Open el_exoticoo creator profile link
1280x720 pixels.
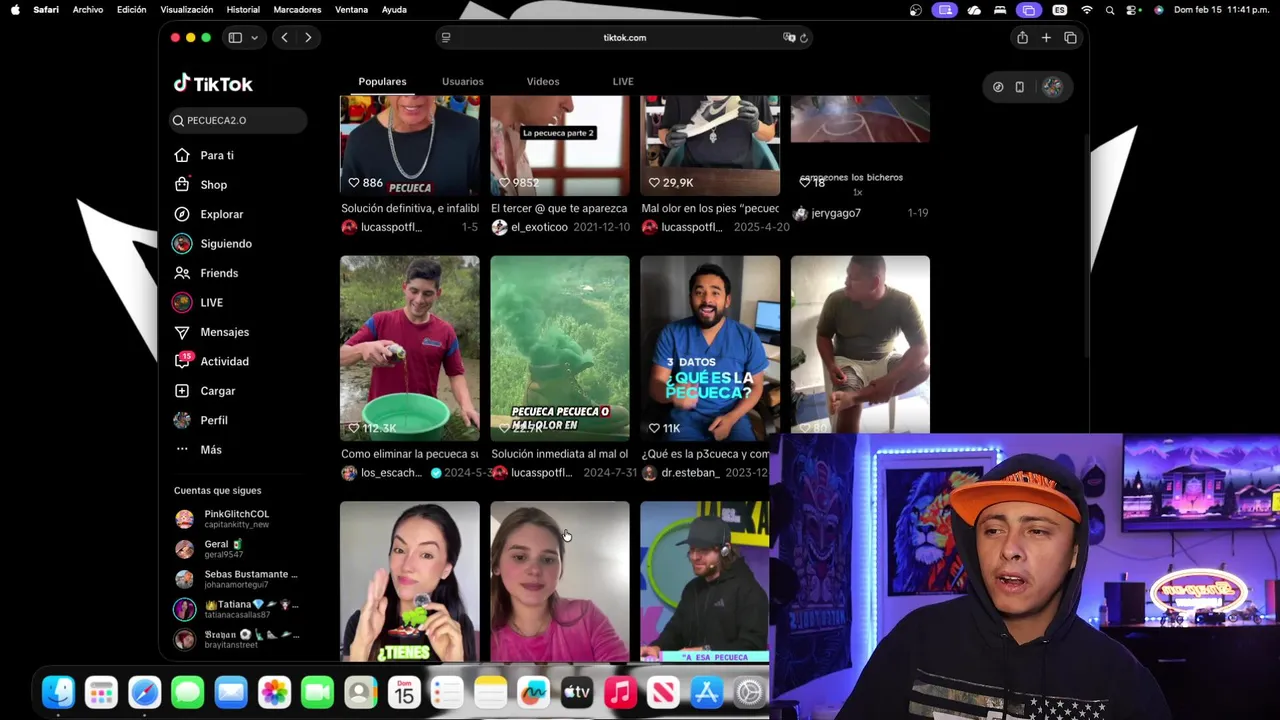[x=539, y=227]
